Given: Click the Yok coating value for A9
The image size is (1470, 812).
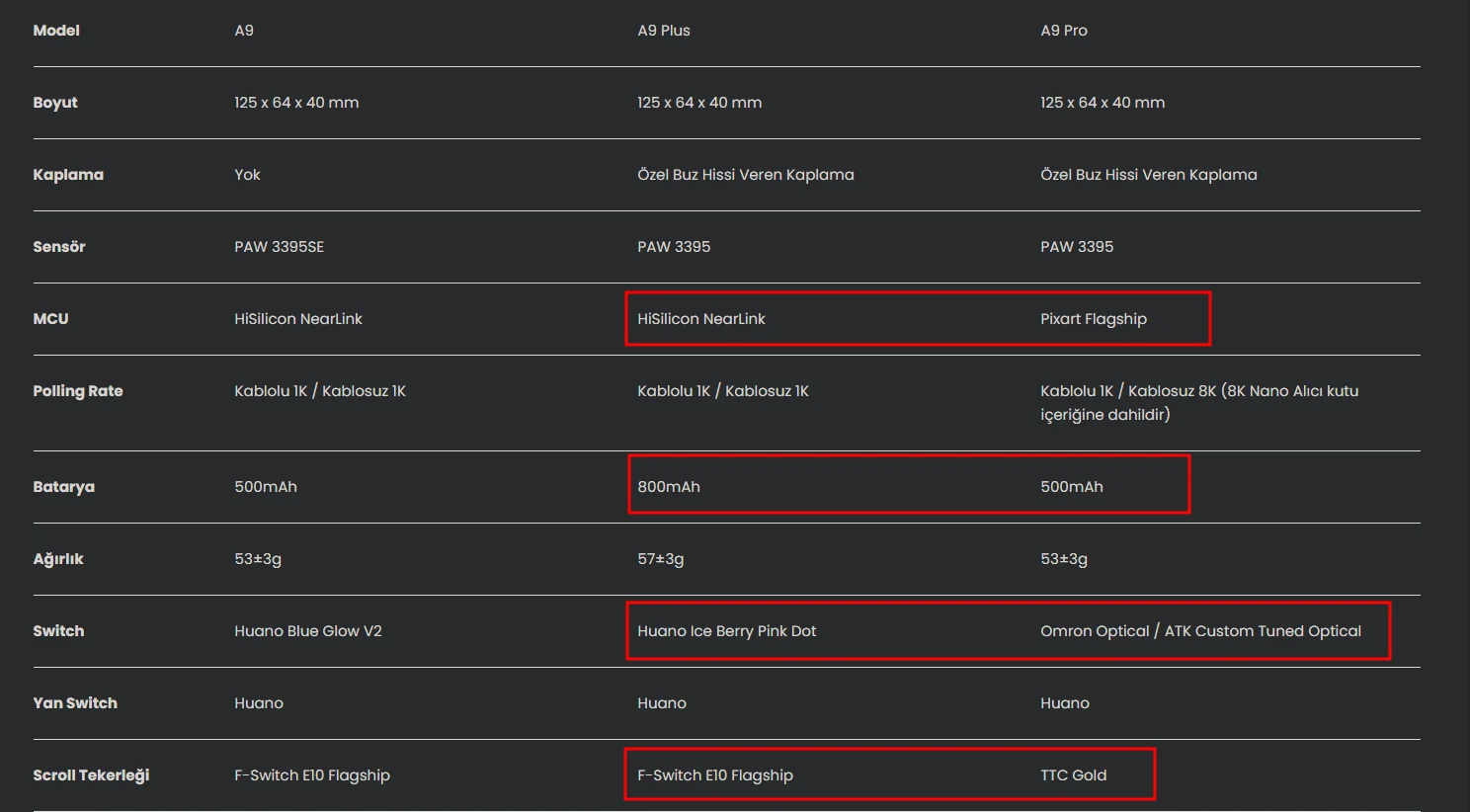Looking at the screenshot, I should pyautogui.click(x=247, y=175).
